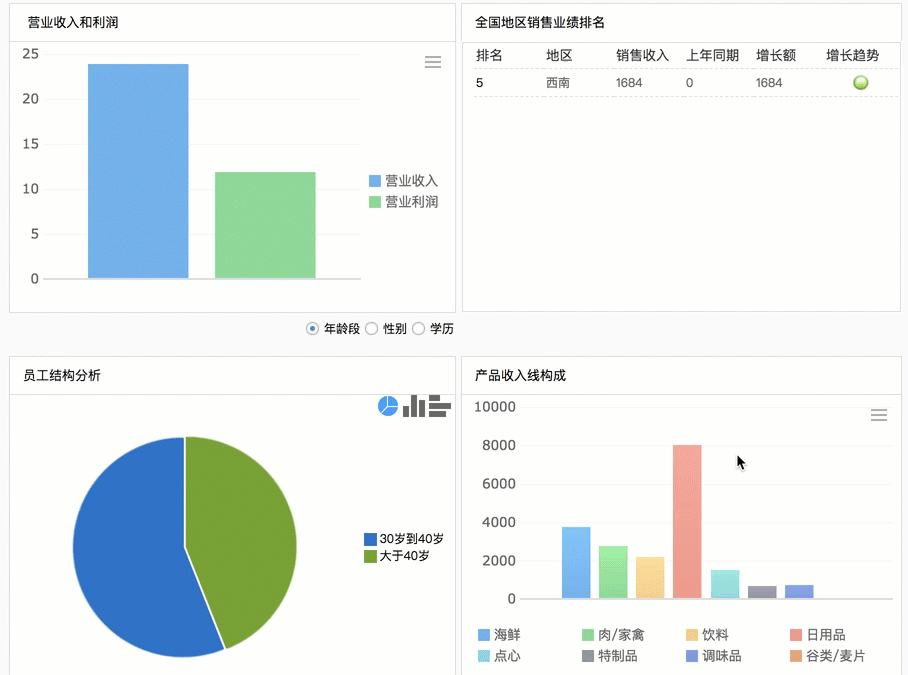Toggle 日用品 legend item
Image resolution: width=908 pixels, height=675 pixels.
818,634
